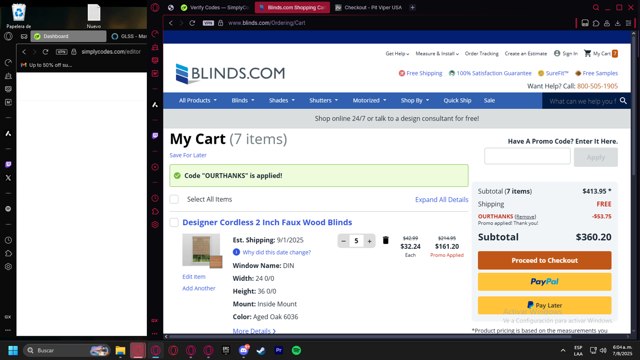Expand More Details for the blinds
This screenshot has width=640, height=360.
tap(254, 331)
